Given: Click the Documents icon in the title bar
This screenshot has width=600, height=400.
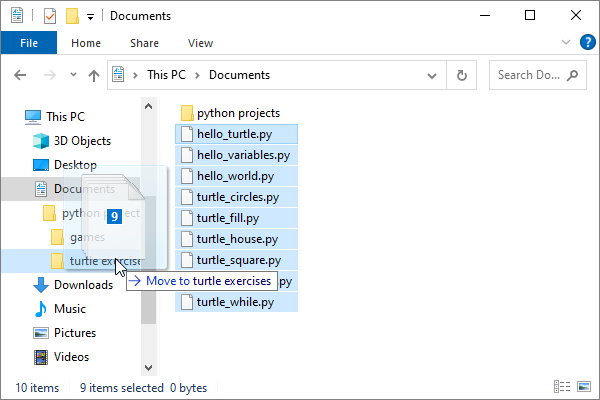Looking at the screenshot, I should click(x=17, y=16).
